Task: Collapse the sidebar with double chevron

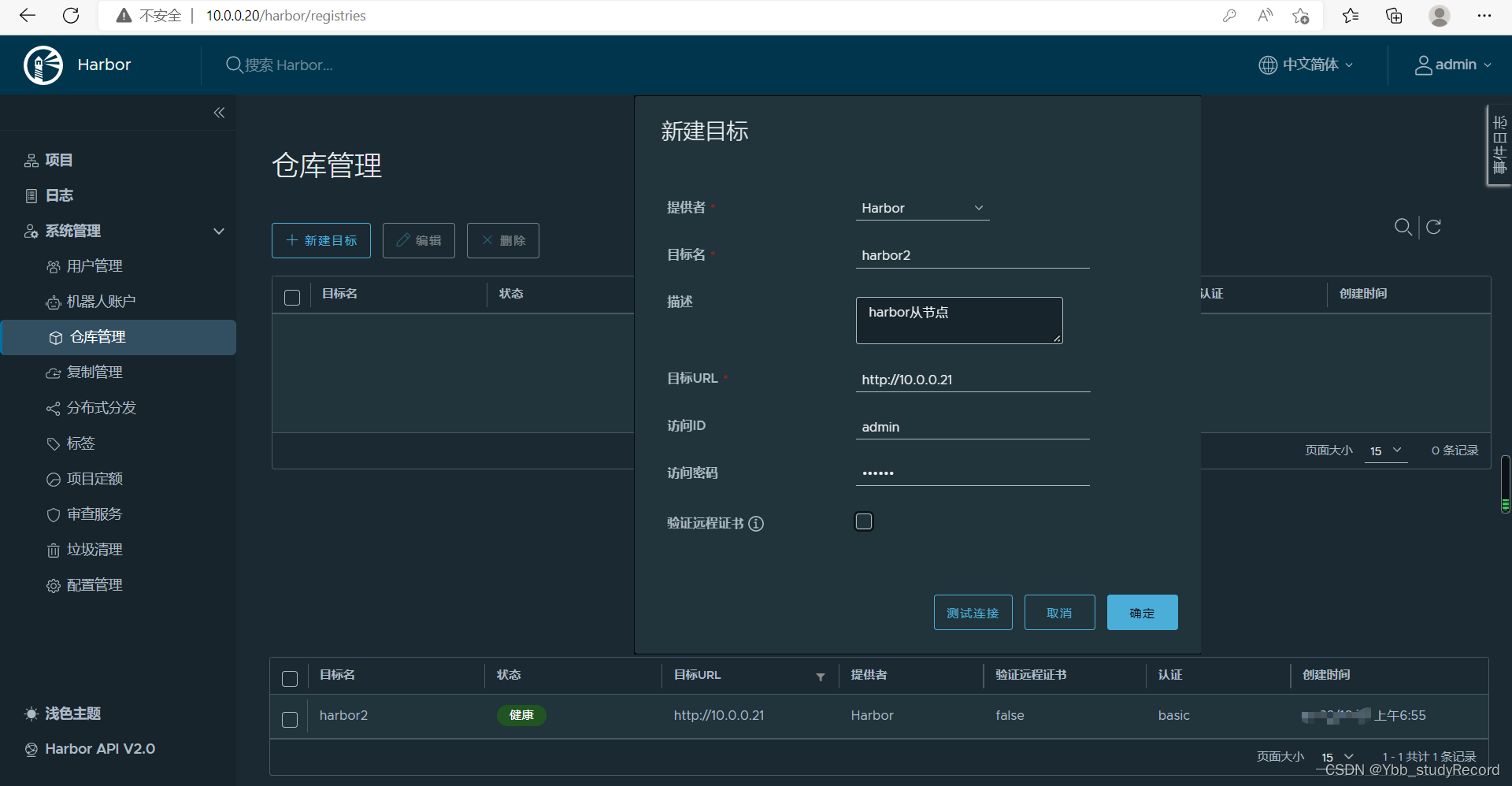Action: click(x=219, y=113)
